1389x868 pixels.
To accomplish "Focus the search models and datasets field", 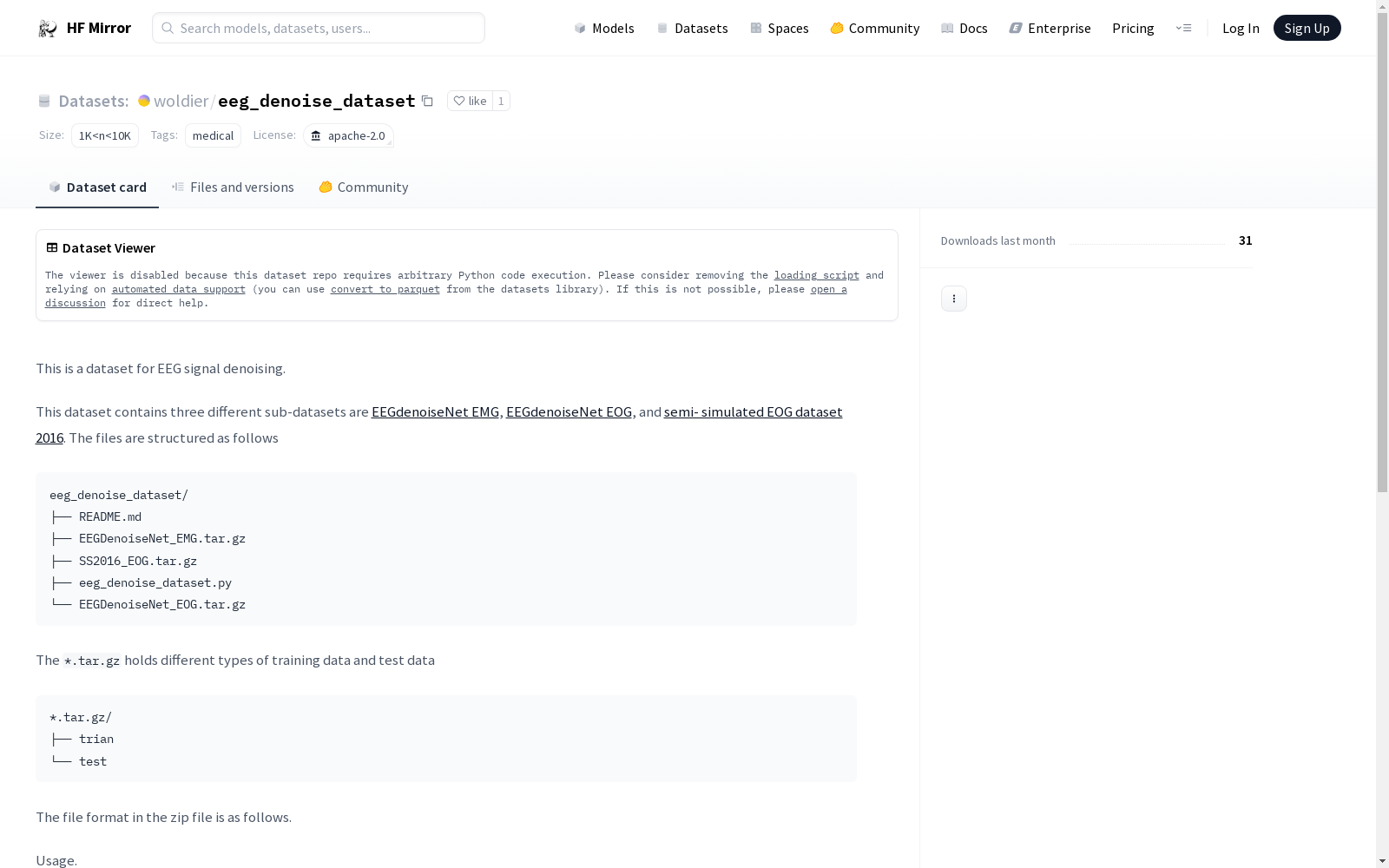I will coord(319,28).
